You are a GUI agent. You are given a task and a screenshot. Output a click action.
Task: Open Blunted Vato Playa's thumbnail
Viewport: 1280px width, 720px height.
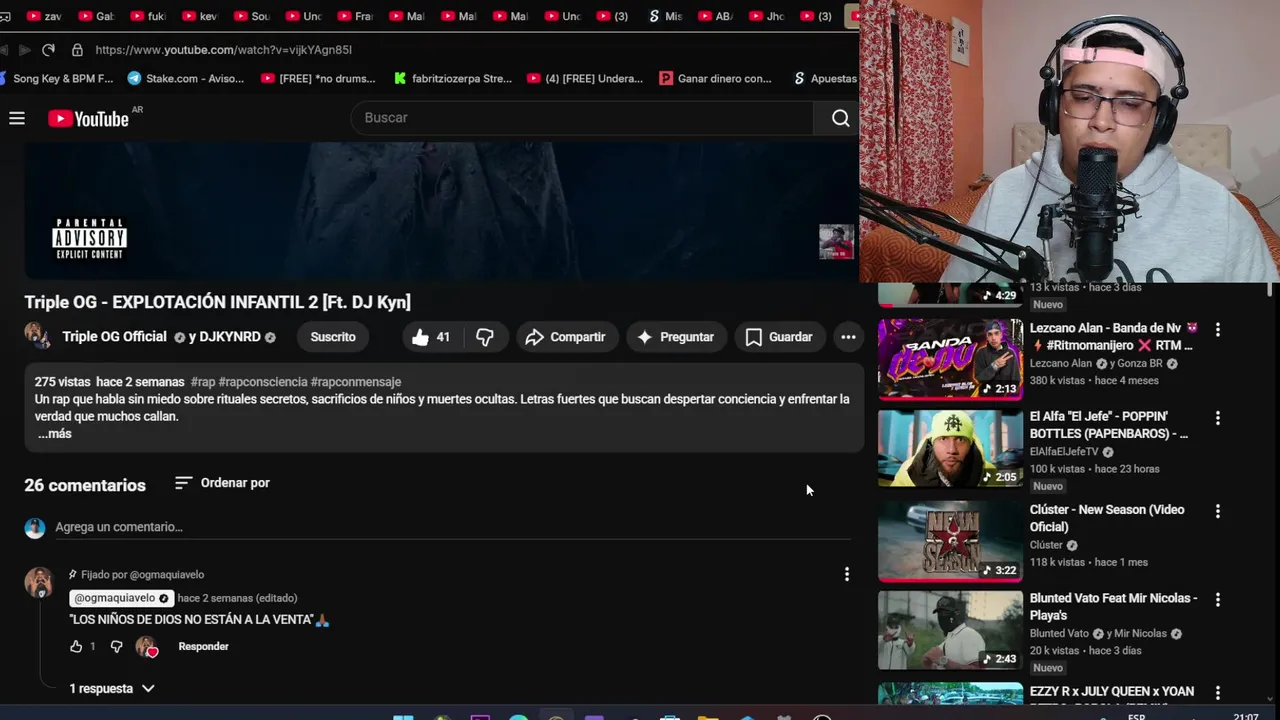[x=950, y=630]
